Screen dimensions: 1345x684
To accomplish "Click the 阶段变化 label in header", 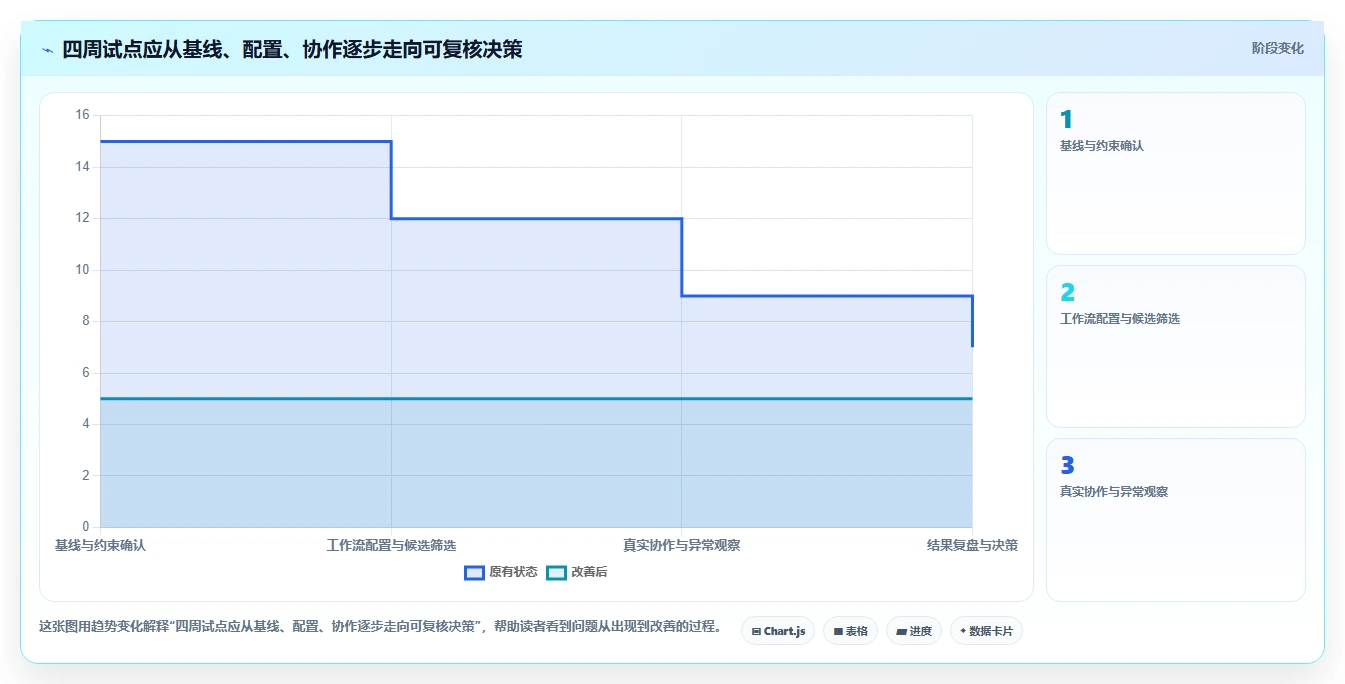I will click(1277, 48).
